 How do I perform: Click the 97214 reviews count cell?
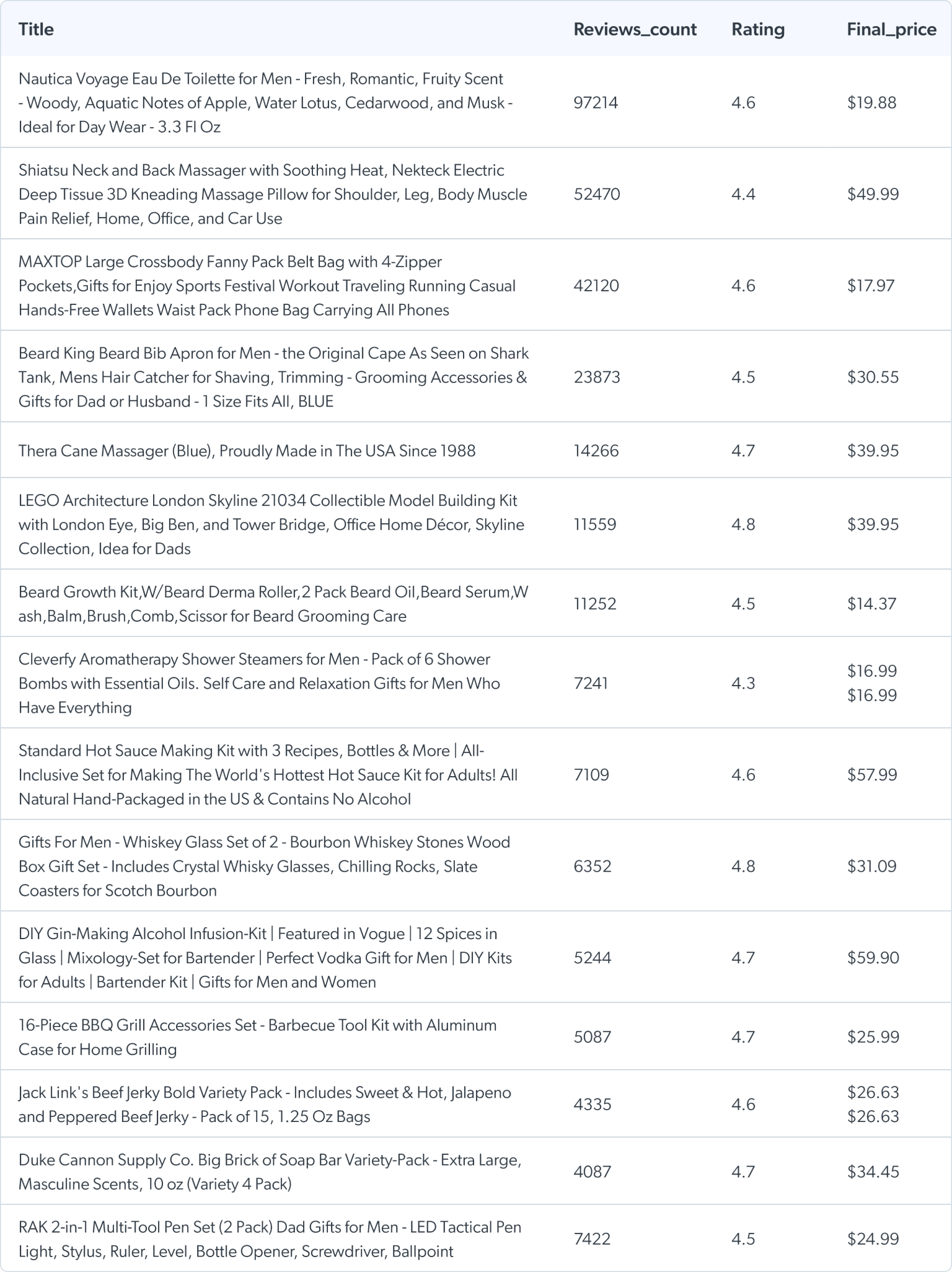click(596, 103)
